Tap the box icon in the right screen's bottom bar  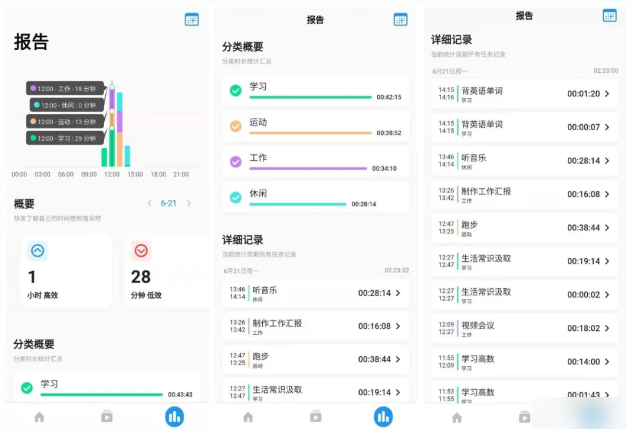point(524,417)
